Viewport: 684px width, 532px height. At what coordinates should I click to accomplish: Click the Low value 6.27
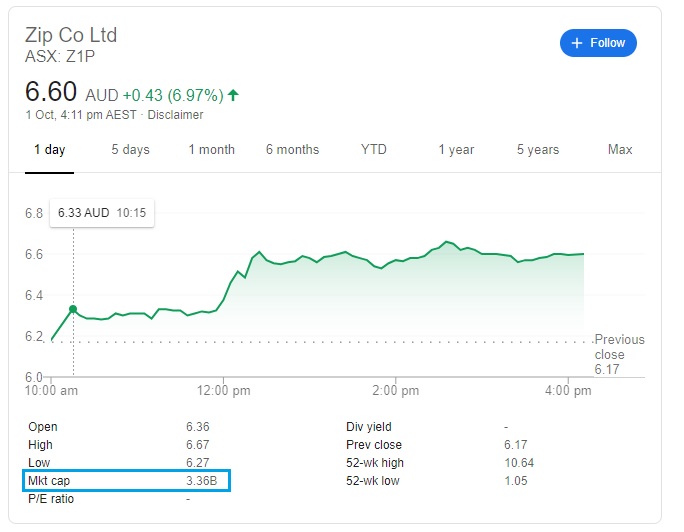click(198, 463)
